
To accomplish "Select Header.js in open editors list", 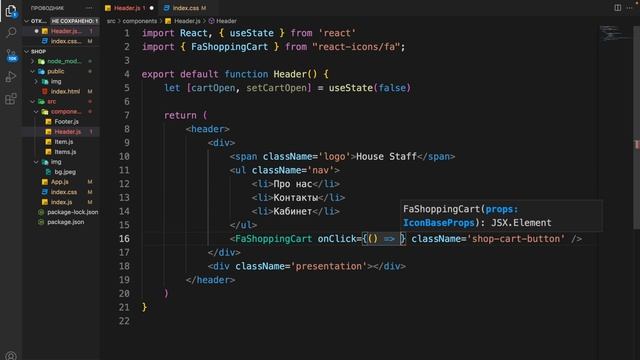I will (x=66, y=31).
